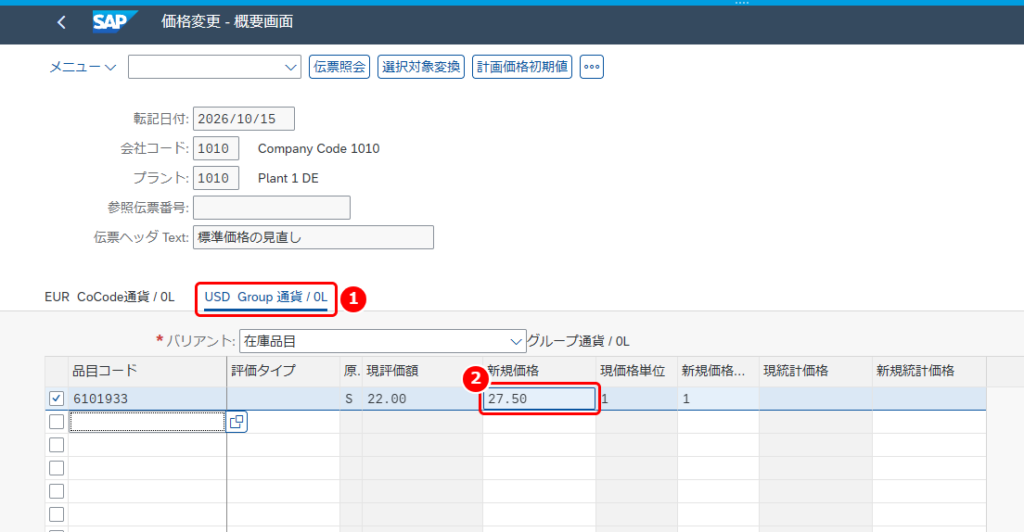Click the 原. cell showing S

click(x=351, y=399)
